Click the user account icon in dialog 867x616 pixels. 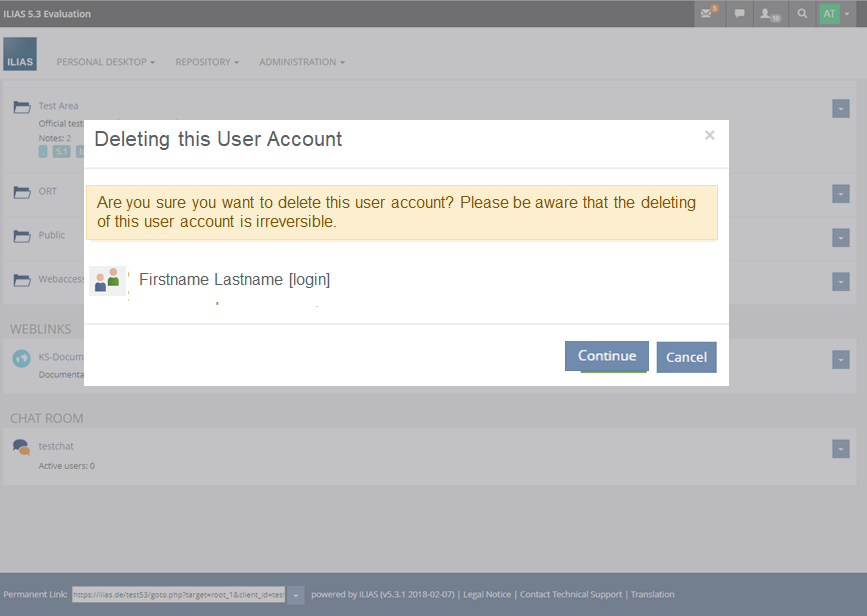click(107, 281)
